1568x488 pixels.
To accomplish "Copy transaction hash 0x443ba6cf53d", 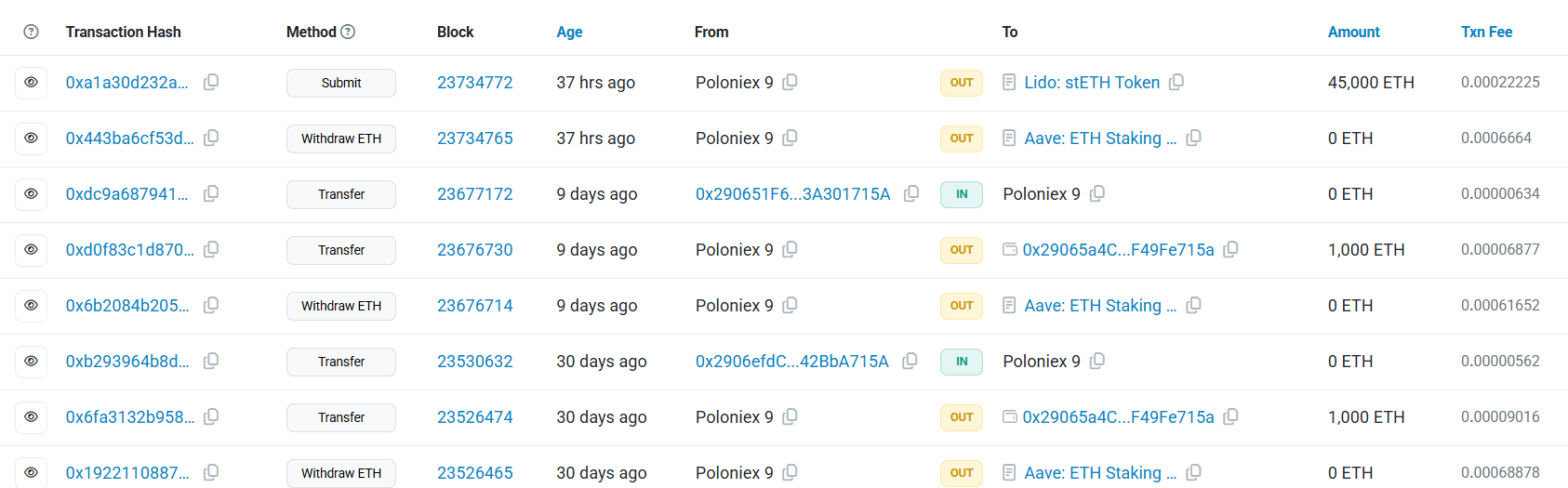I will [211, 138].
